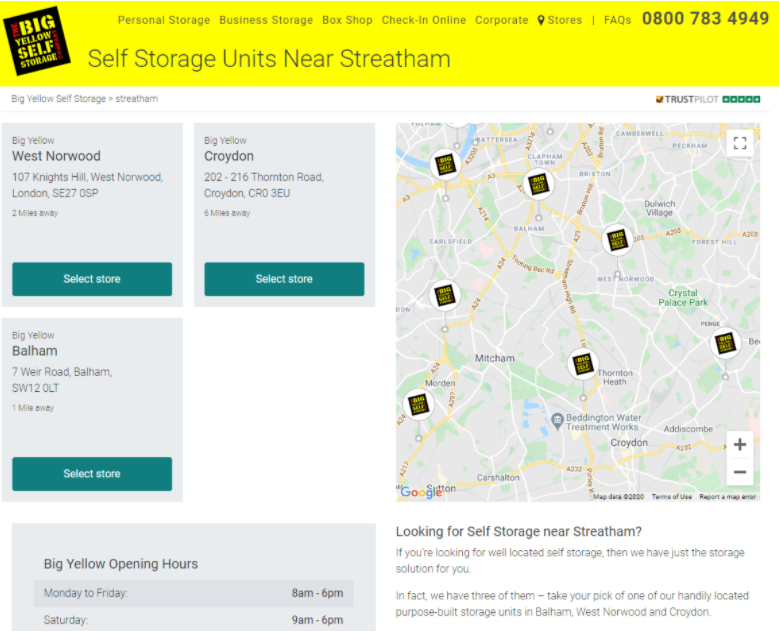Click the store marker near Penge

725,343
